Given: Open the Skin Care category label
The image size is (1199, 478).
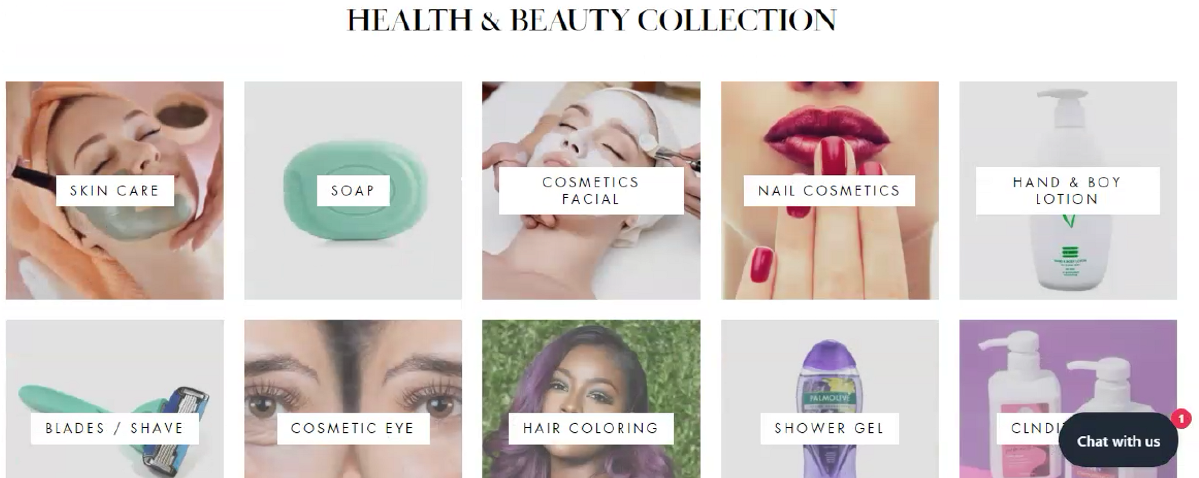Looking at the screenshot, I should coord(115,190).
